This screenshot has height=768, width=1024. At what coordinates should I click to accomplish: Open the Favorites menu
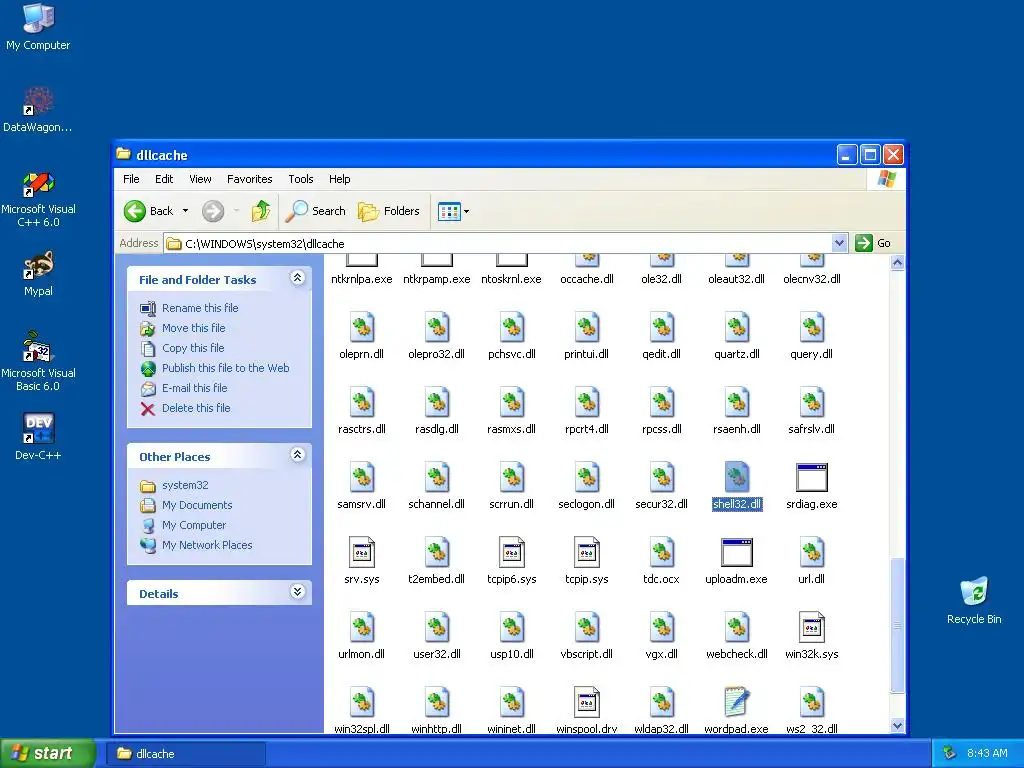[x=249, y=179]
